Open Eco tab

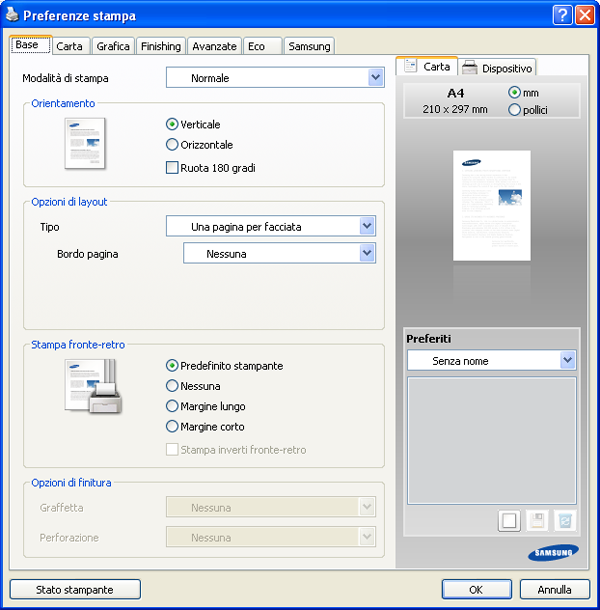262,46
